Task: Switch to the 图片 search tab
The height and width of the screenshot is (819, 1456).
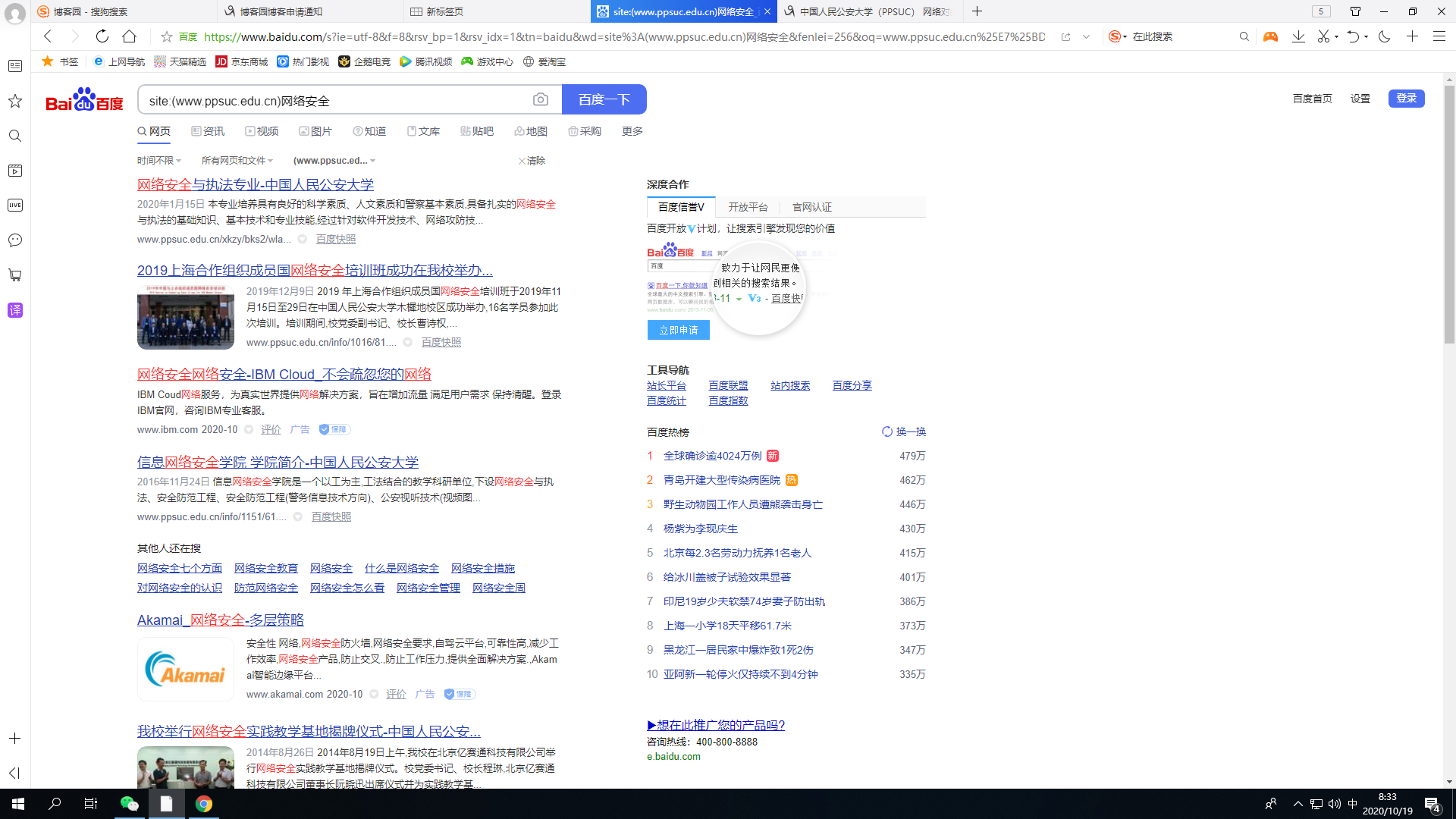Action: coord(315,131)
